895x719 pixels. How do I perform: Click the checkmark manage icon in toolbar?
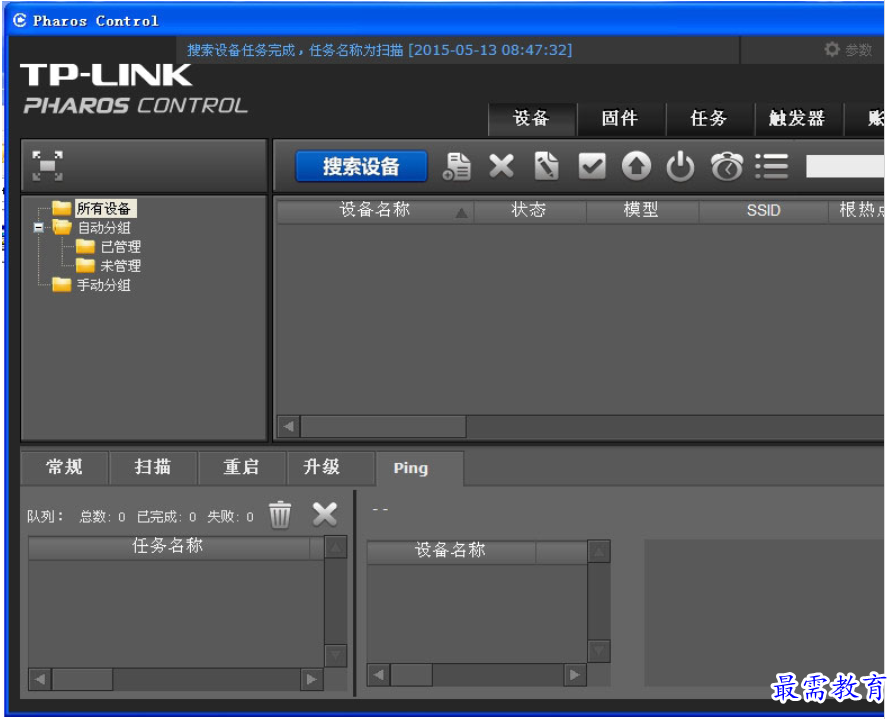coord(592,167)
